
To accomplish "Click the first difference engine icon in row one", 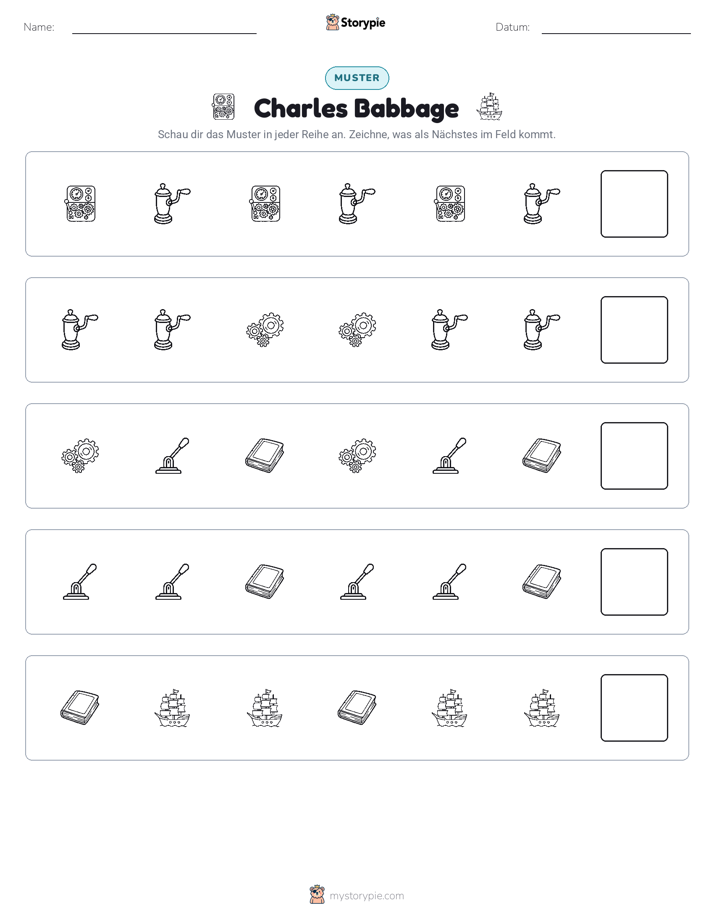I will click(x=80, y=204).
